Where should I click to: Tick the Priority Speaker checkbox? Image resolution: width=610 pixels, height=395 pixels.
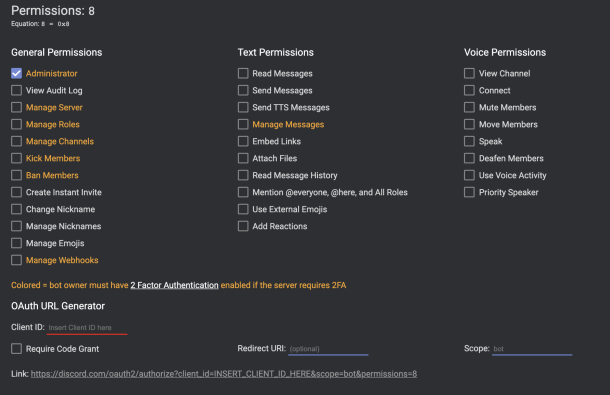pos(469,192)
